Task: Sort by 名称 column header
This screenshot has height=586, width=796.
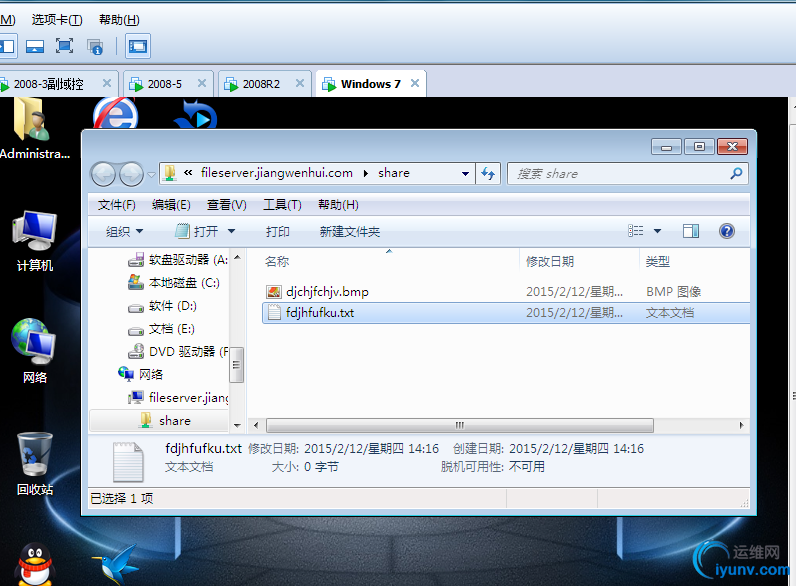Action: [277, 262]
